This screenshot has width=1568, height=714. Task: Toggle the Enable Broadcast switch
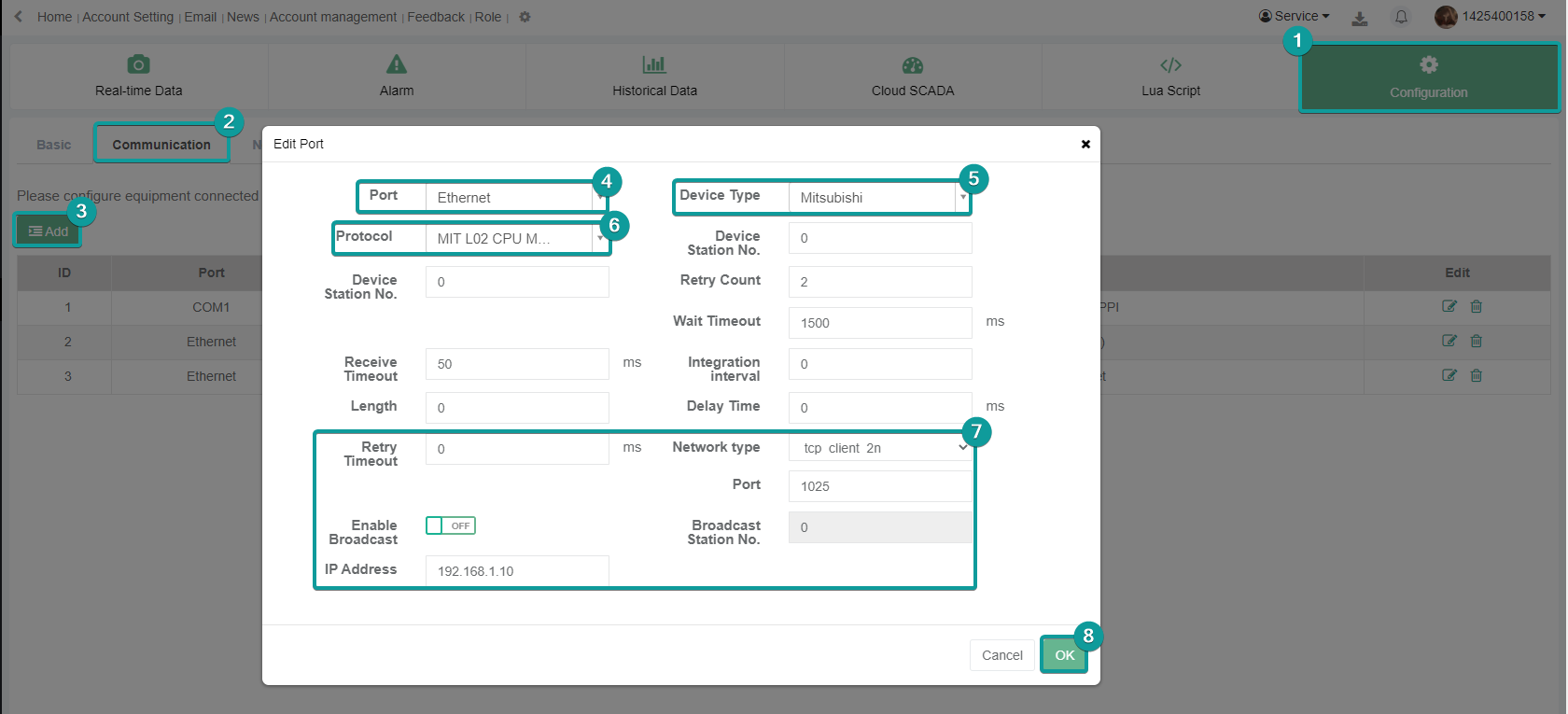coord(451,525)
